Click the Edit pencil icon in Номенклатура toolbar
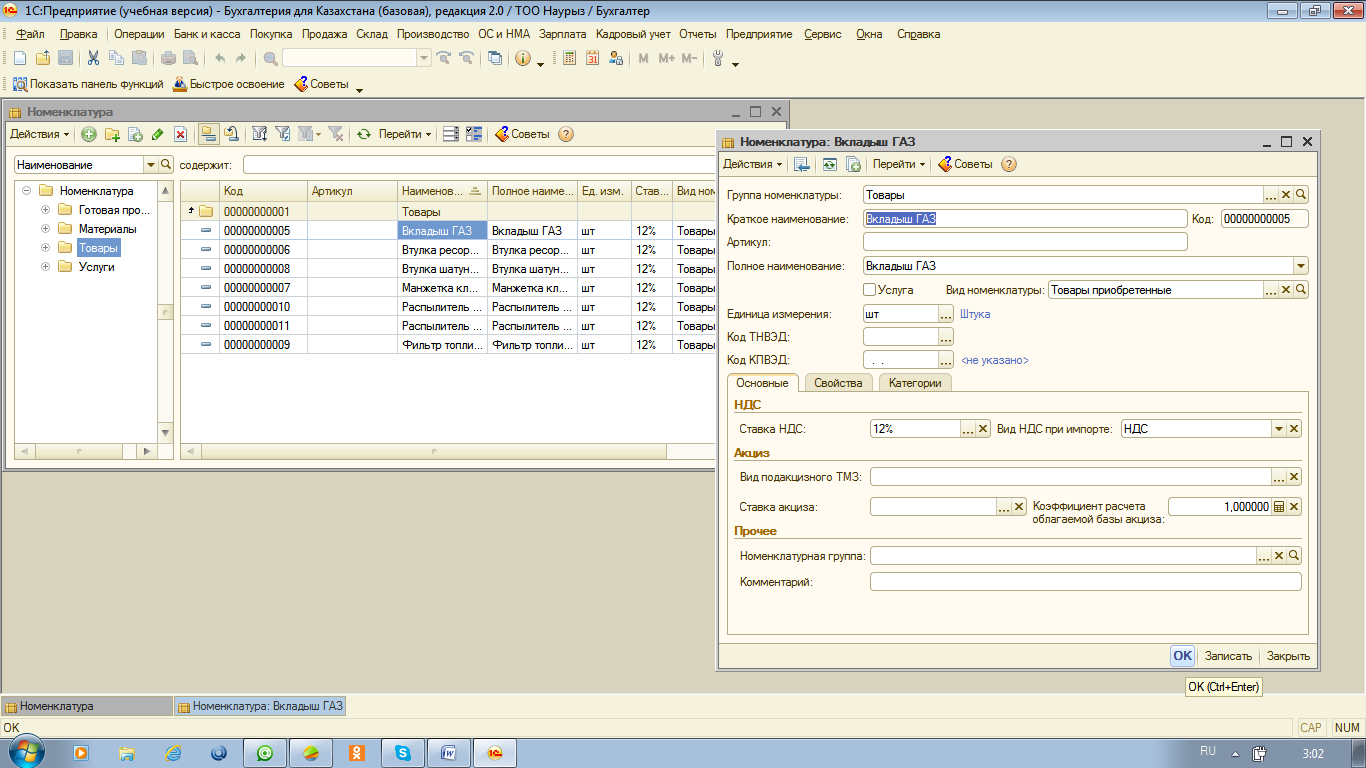The image size is (1366, 768). point(157,134)
